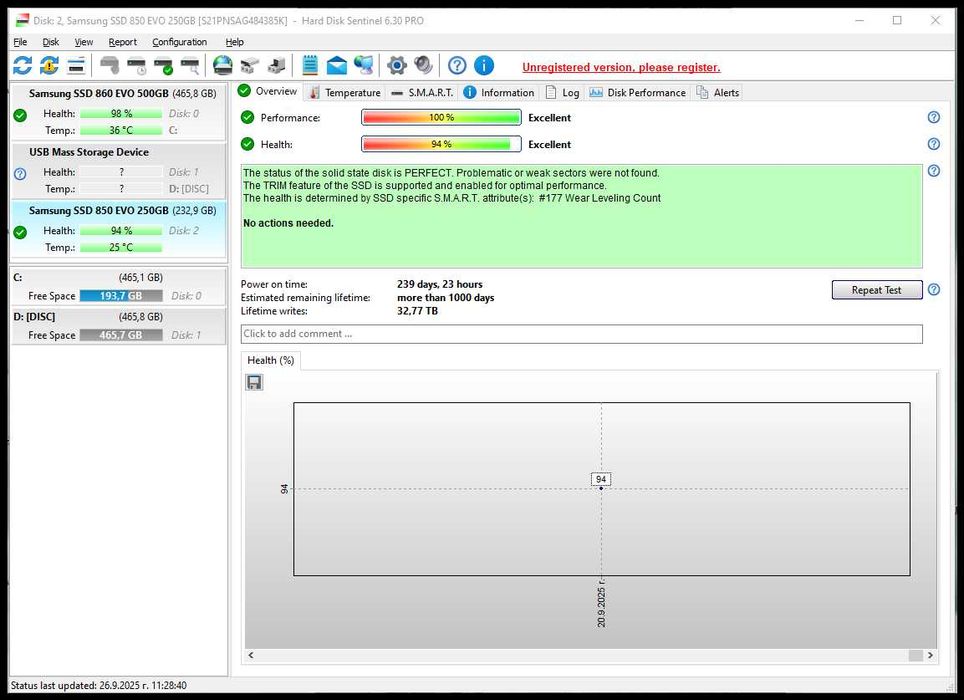Click the Status last updated text
The height and width of the screenshot is (700, 964).
coord(98,685)
